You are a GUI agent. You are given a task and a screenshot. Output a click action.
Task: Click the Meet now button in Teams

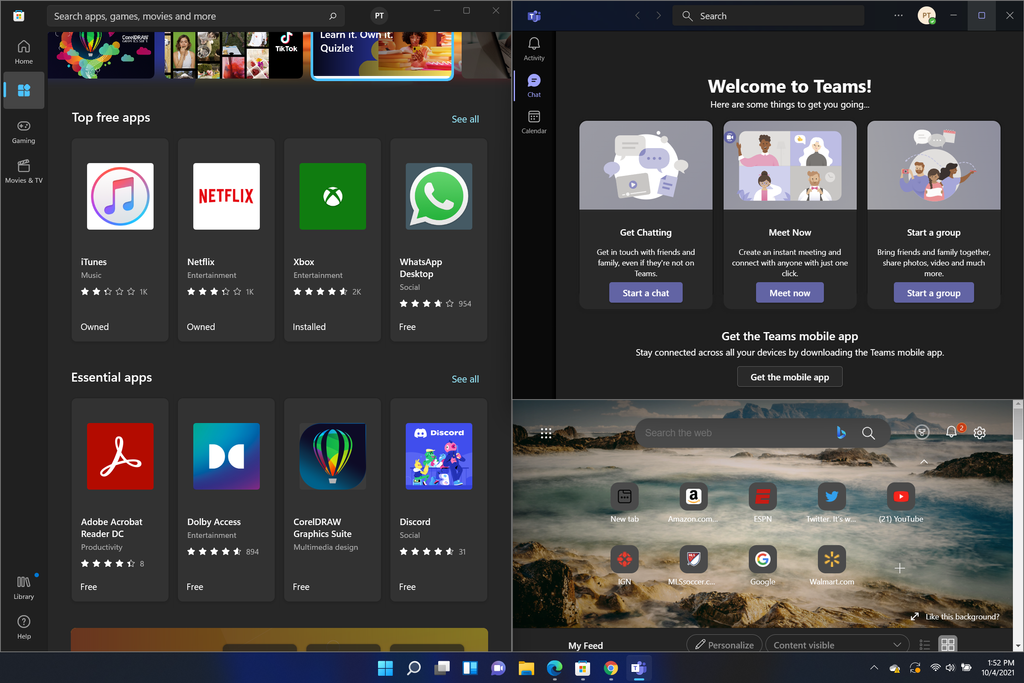click(789, 292)
